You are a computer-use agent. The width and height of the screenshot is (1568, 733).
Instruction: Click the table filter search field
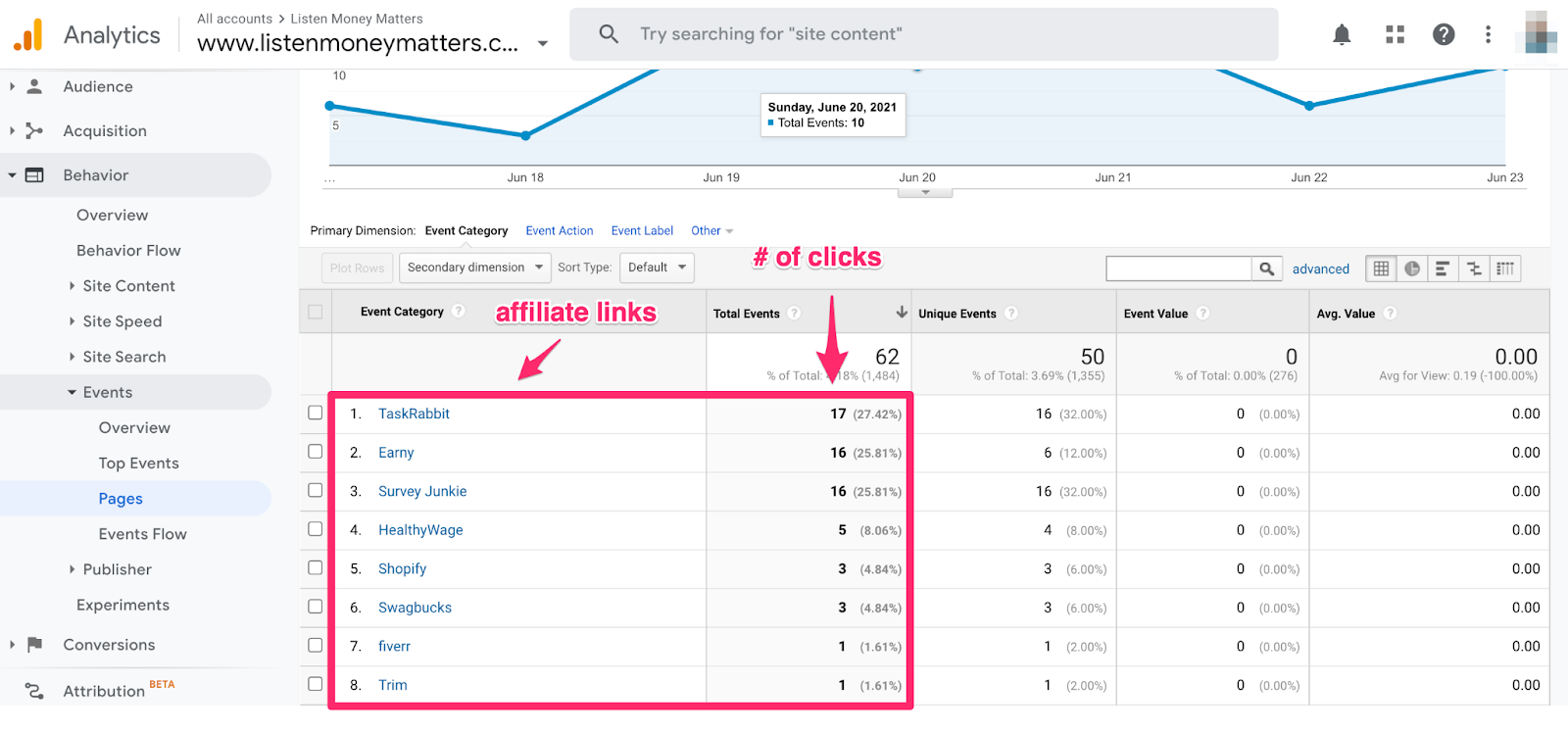pyautogui.click(x=1179, y=269)
